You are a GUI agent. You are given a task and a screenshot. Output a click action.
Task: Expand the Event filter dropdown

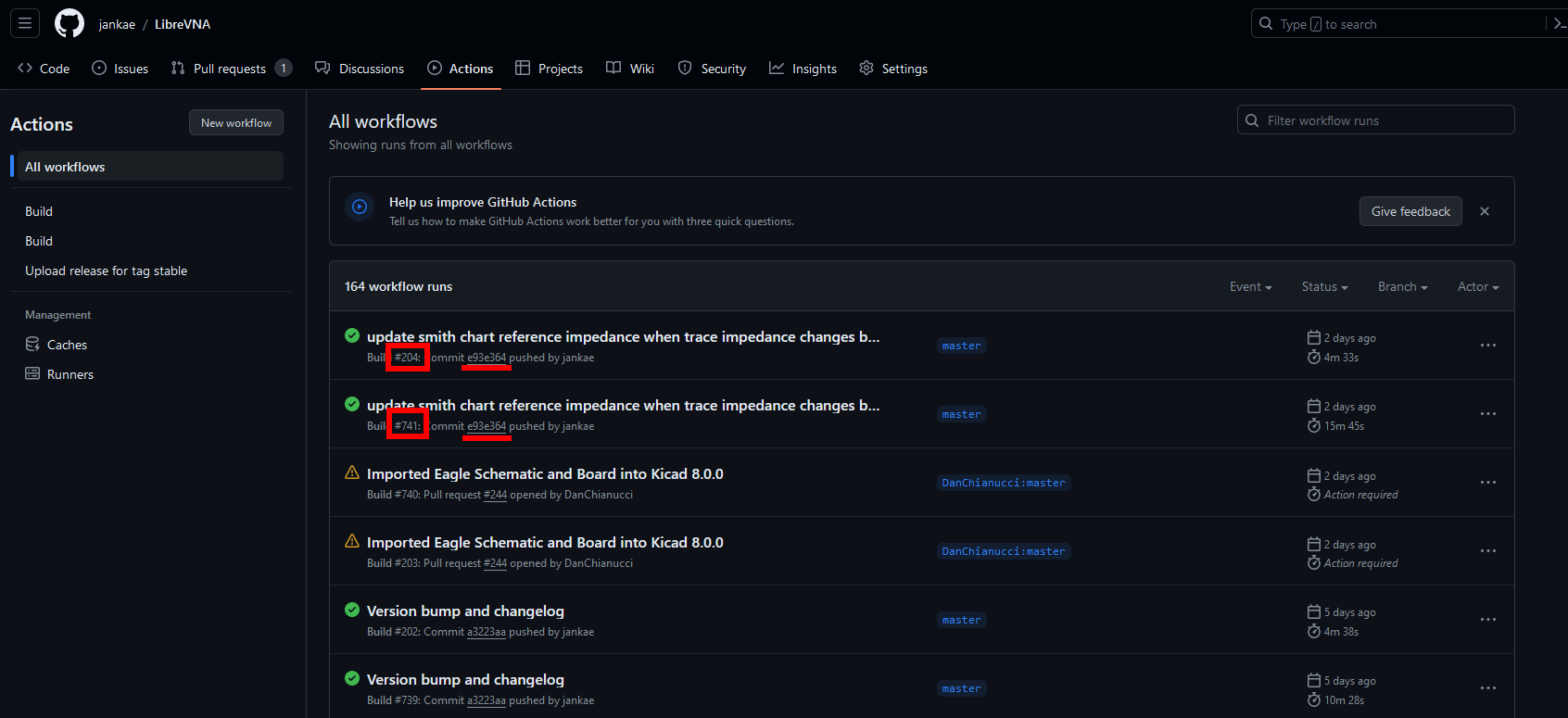pos(1250,287)
